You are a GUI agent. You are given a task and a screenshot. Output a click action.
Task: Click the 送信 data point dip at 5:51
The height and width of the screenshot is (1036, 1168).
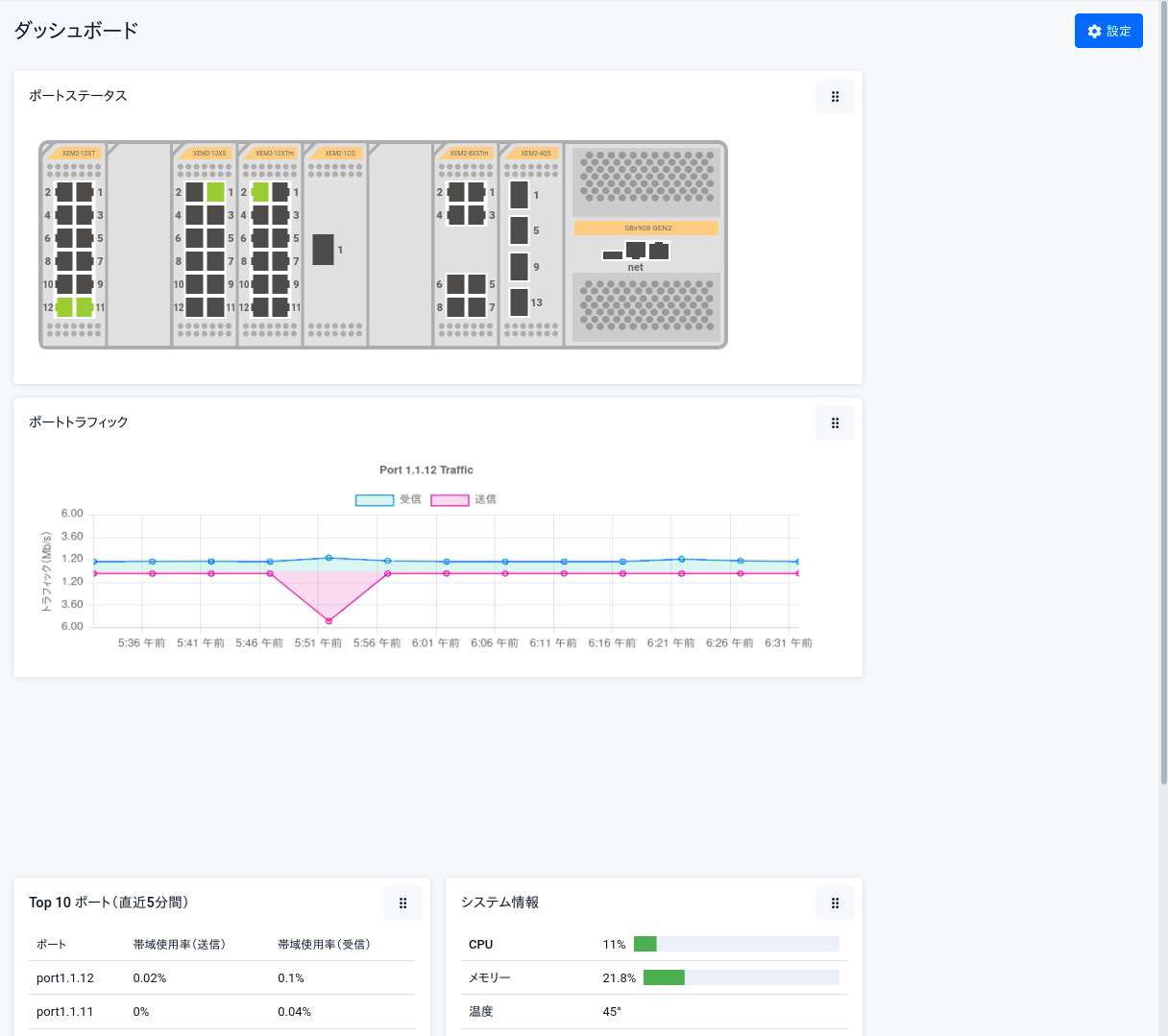[328, 621]
